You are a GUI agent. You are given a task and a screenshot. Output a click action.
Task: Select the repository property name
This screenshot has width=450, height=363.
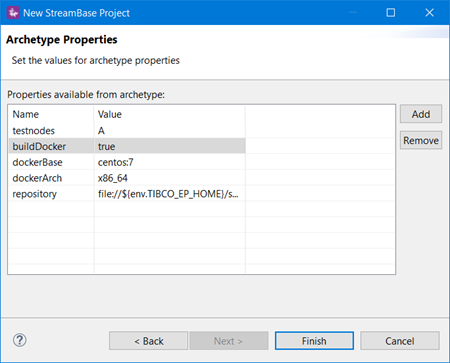pos(34,194)
